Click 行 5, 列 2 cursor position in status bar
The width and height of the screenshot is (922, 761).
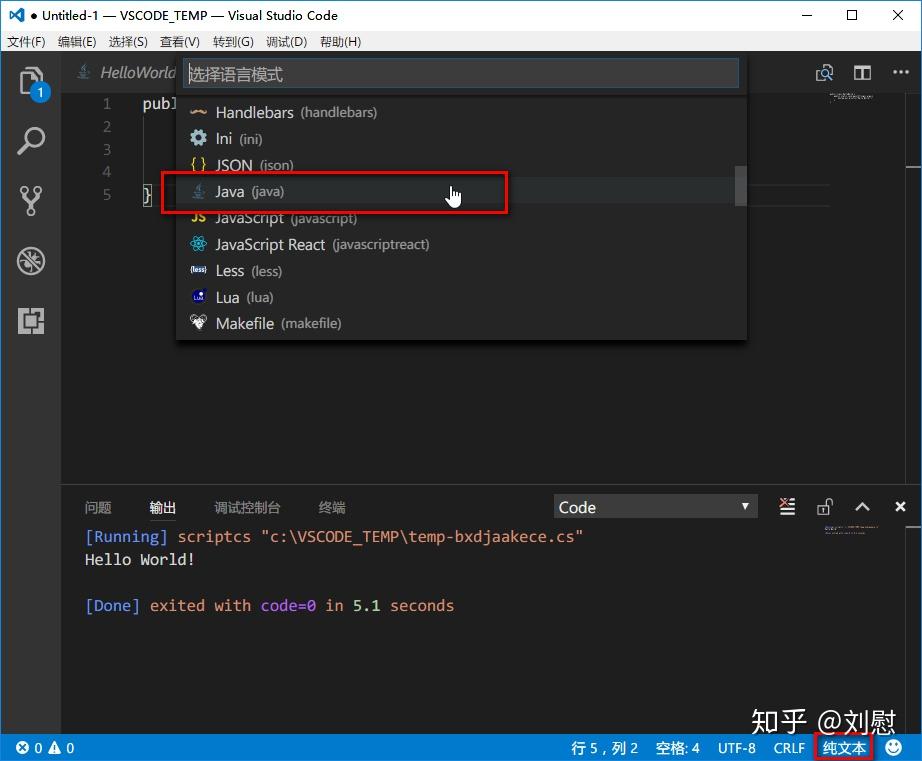click(604, 748)
